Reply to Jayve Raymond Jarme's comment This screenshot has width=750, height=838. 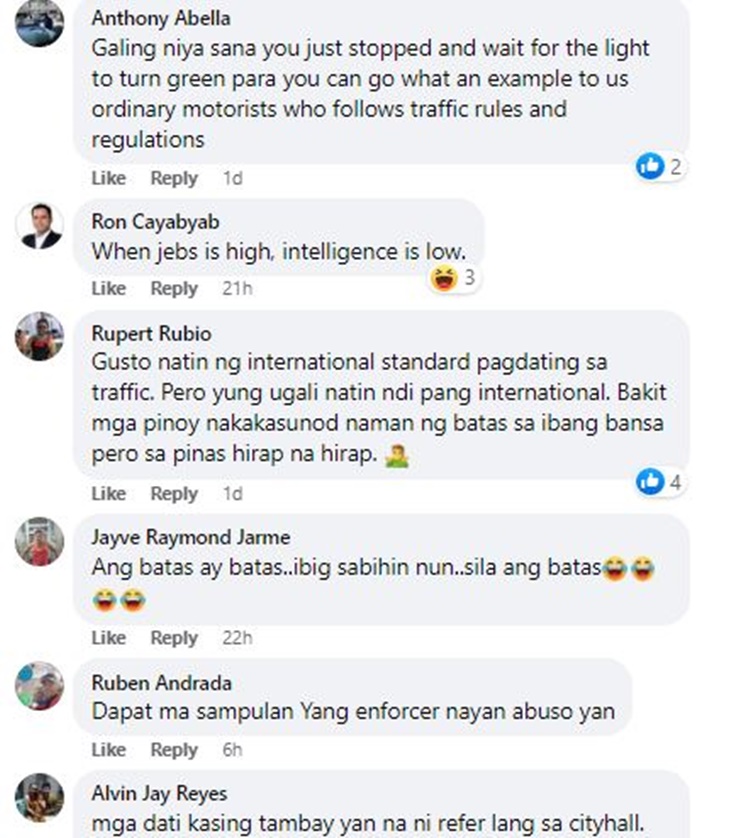click(x=174, y=638)
